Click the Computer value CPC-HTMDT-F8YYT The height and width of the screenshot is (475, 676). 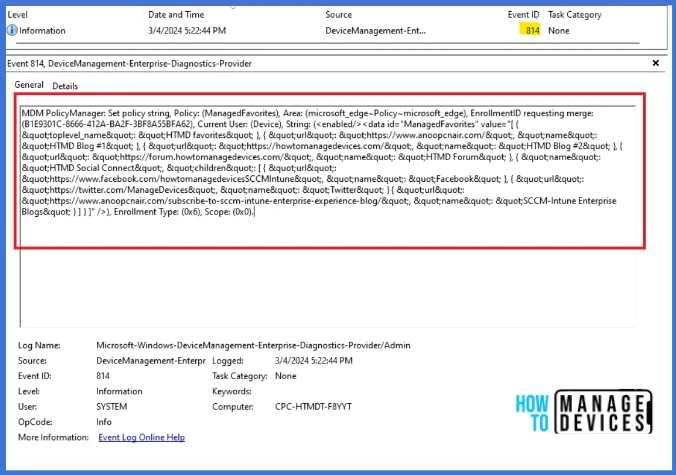(x=313, y=406)
